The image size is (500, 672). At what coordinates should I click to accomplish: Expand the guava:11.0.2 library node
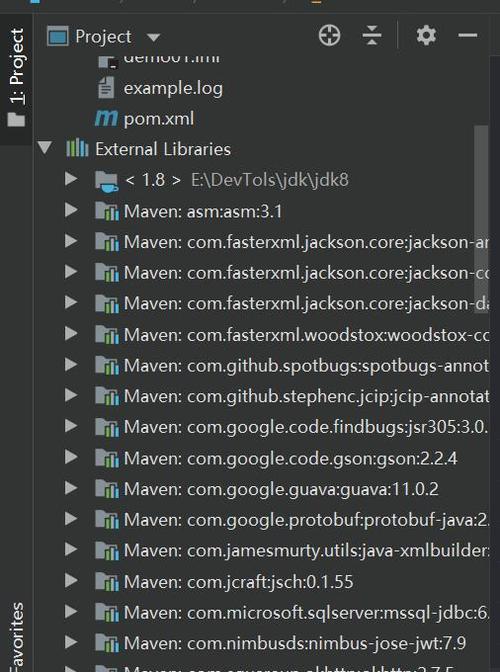point(71,487)
